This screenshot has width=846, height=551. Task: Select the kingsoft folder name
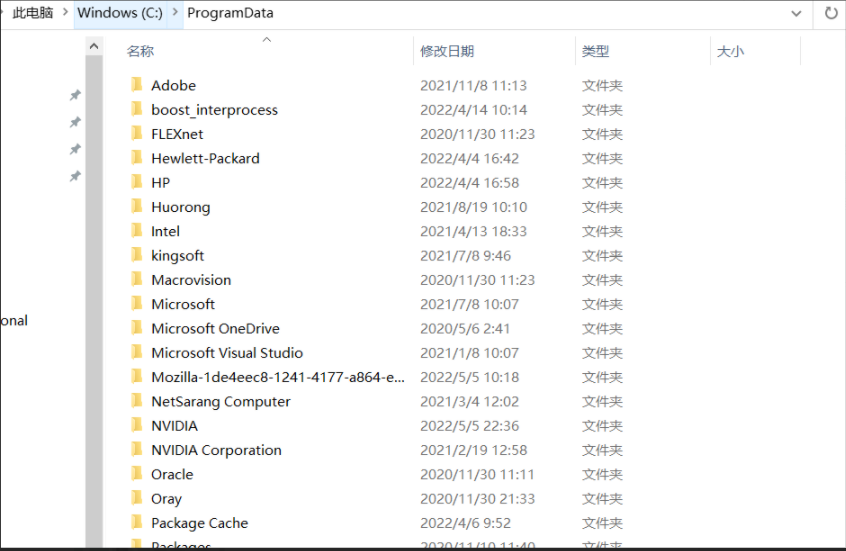(x=178, y=255)
